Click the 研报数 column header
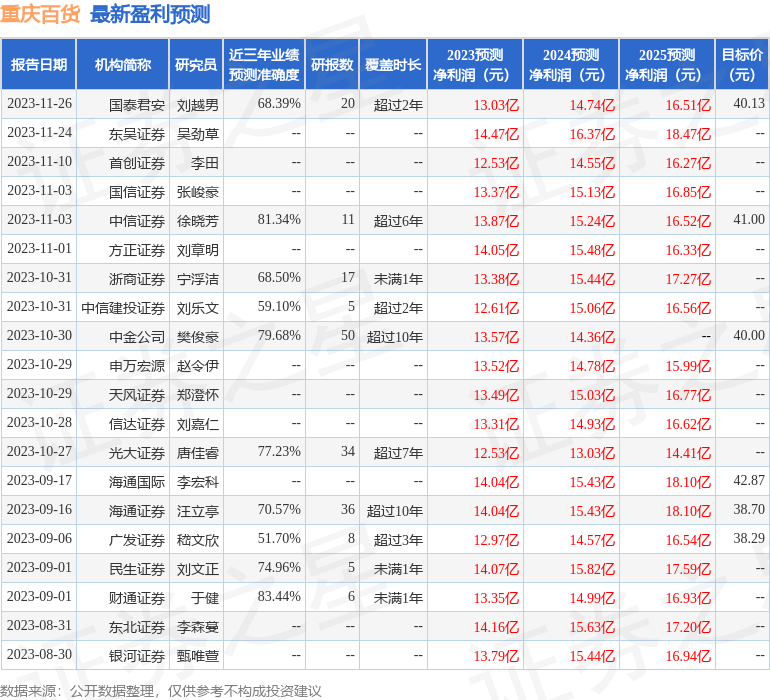 (x=332, y=64)
